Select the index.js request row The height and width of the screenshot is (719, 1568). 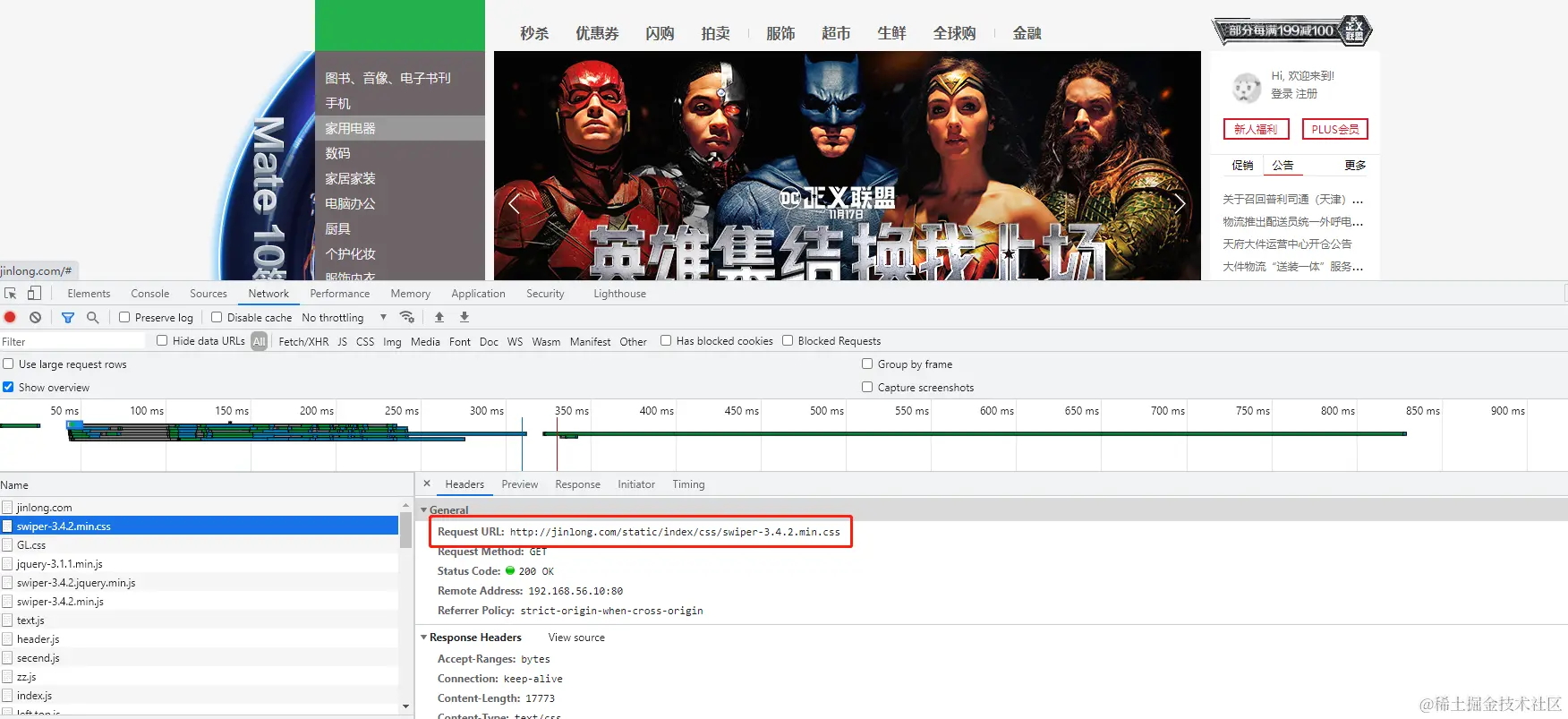point(199,695)
